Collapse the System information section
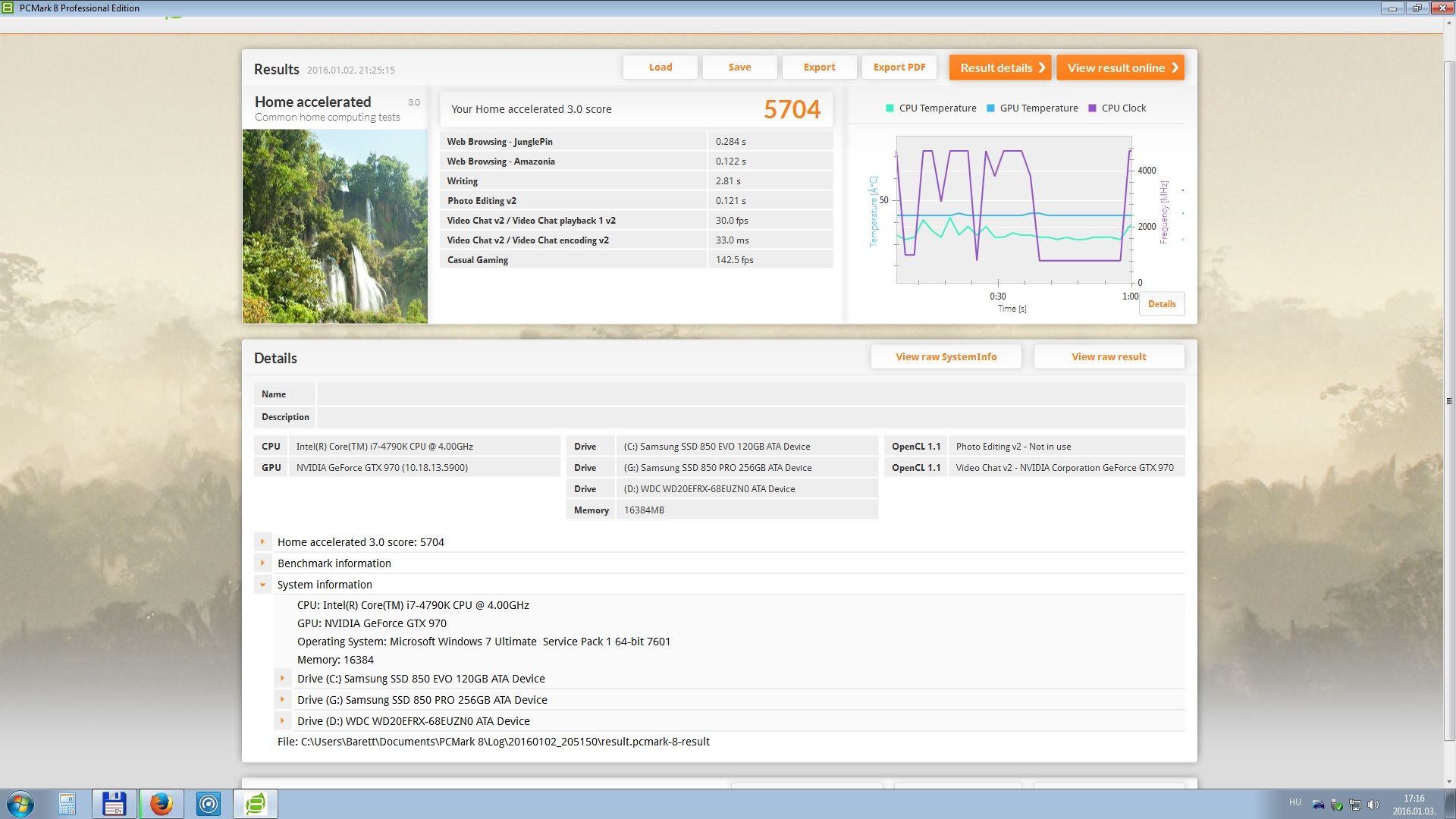 [x=262, y=585]
